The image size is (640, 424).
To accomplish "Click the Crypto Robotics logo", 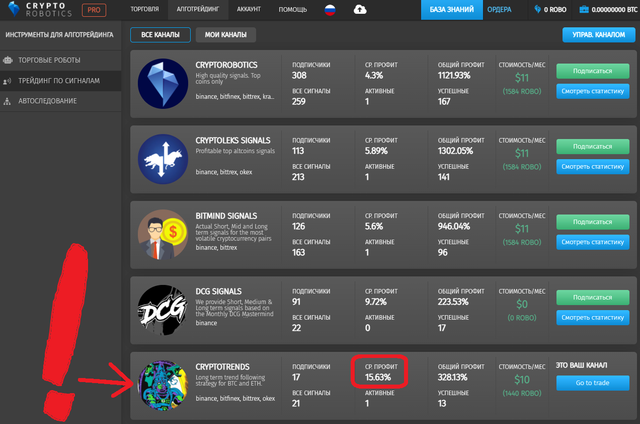I will pos(40,9).
